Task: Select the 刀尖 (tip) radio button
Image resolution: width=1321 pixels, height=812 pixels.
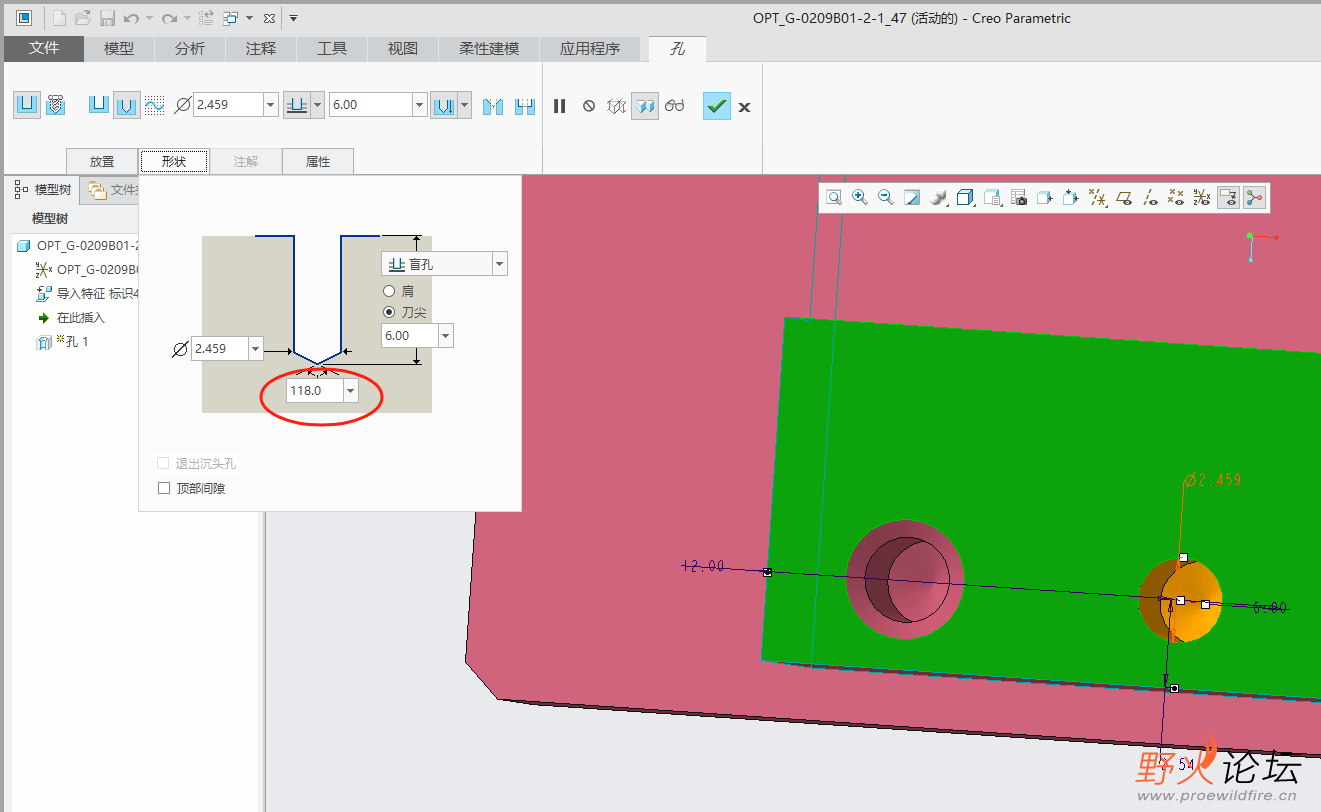Action: coord(390,312)
